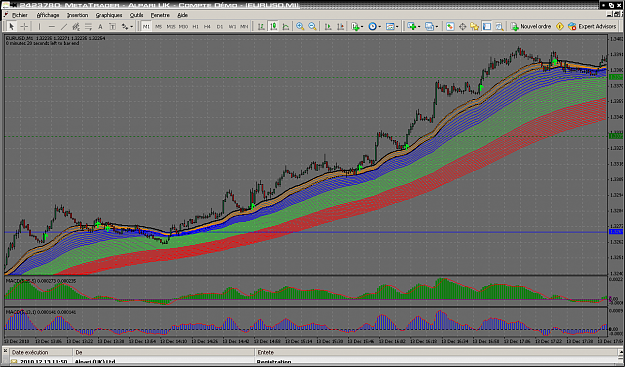Screen dimensions: 625x367
Task: Open the Fichier menu
Action: point(20,15)
